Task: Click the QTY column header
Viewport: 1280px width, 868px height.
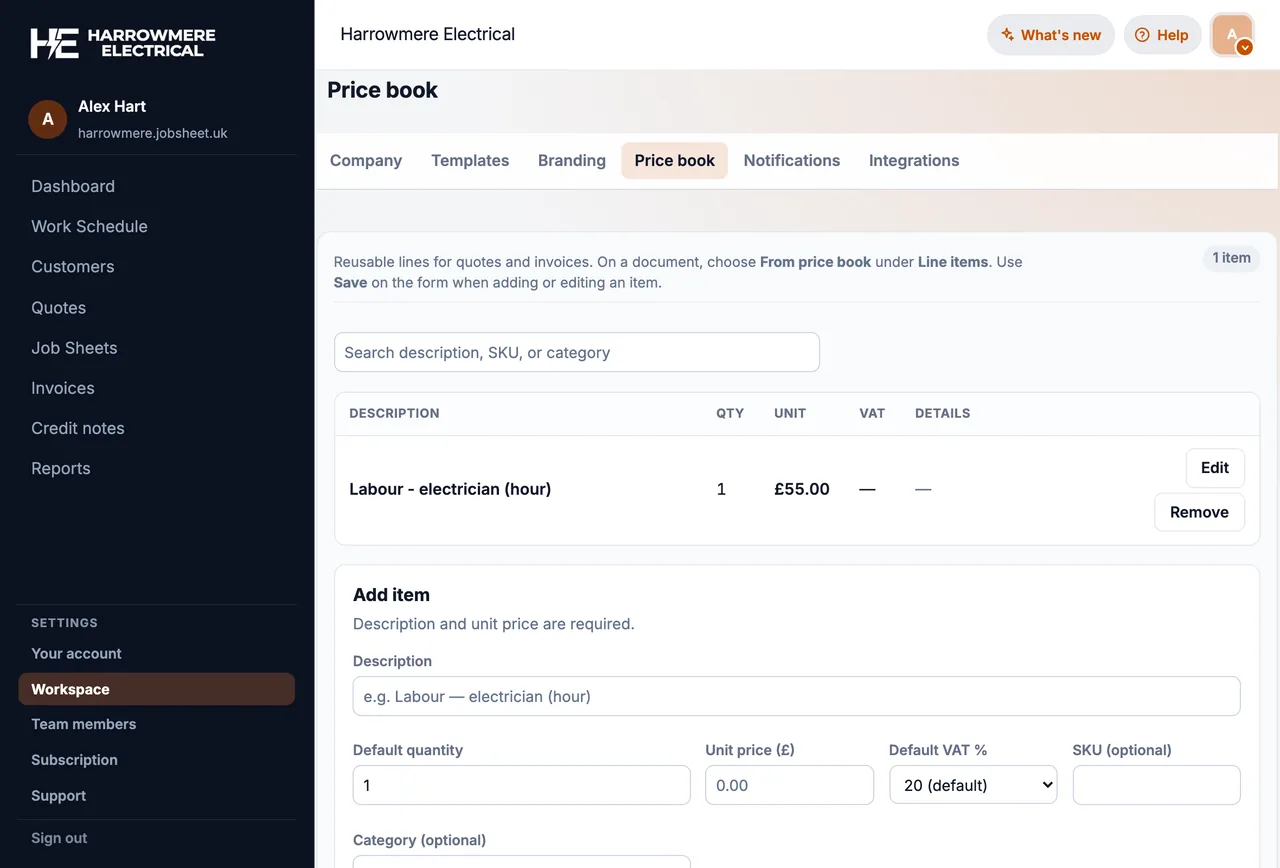Action: tap(730, 413)
